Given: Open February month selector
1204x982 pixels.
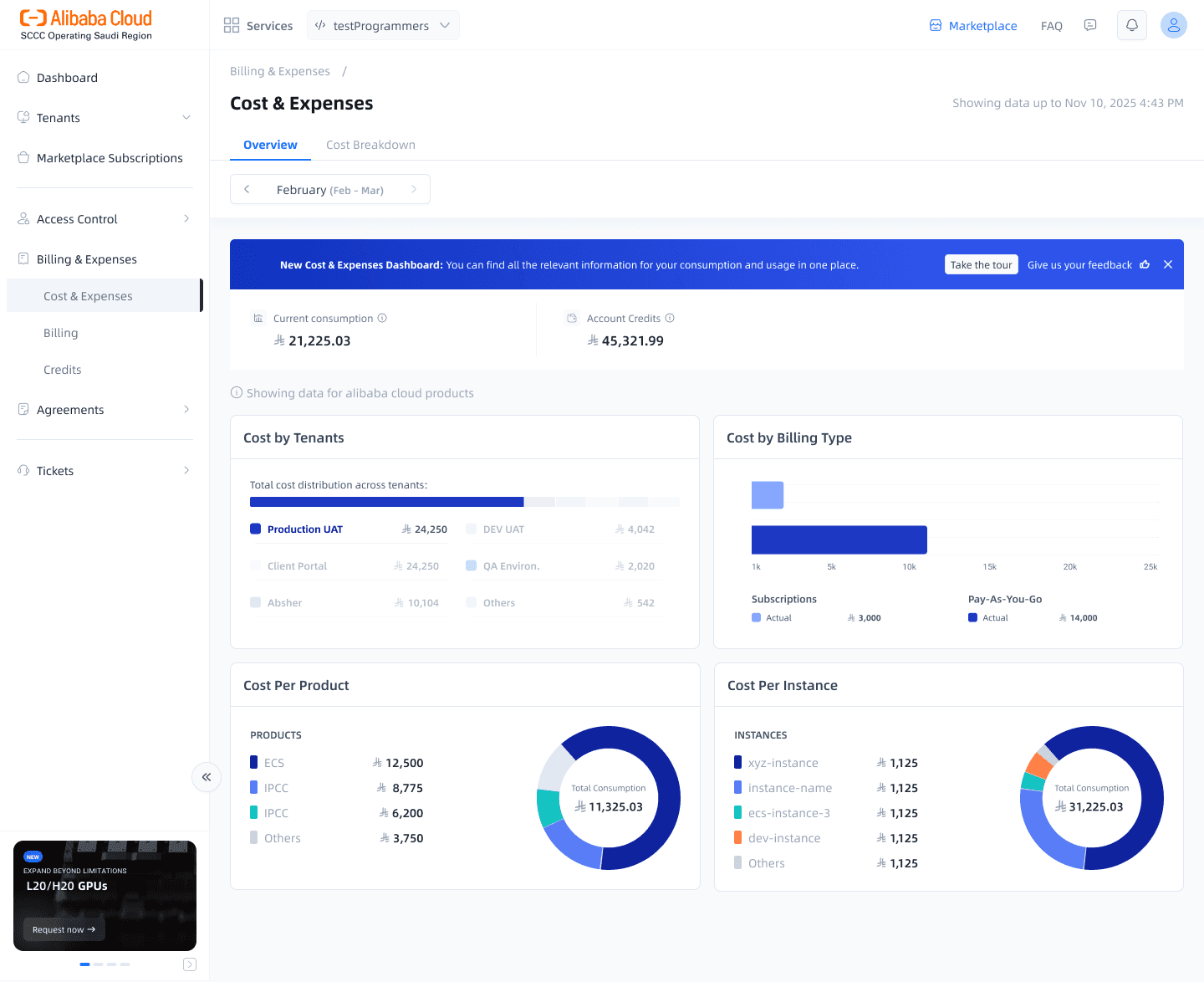Looking at the screenshot, I should [x=330, y=189].
